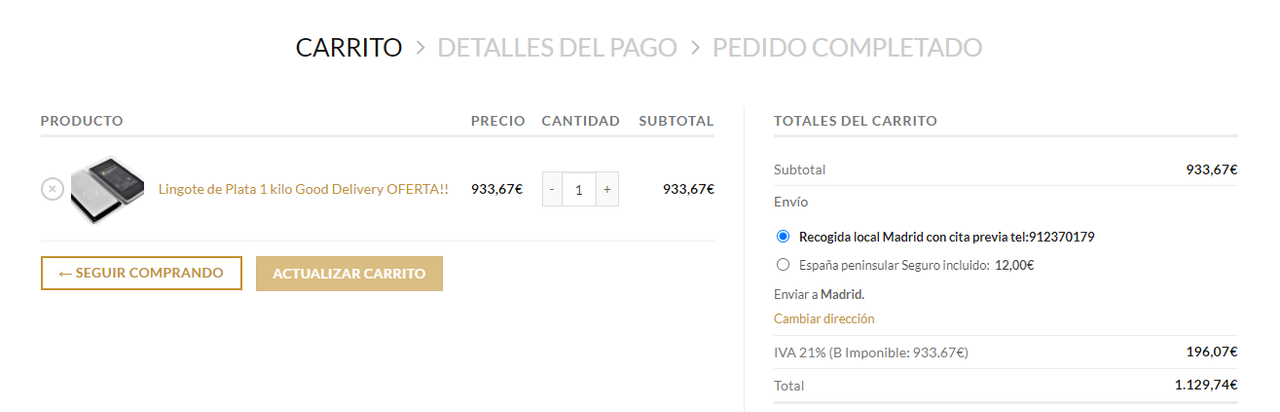Go to Carrito step in breadcrumb
This screenshot has height=412, width=1280.
(349, 47)
